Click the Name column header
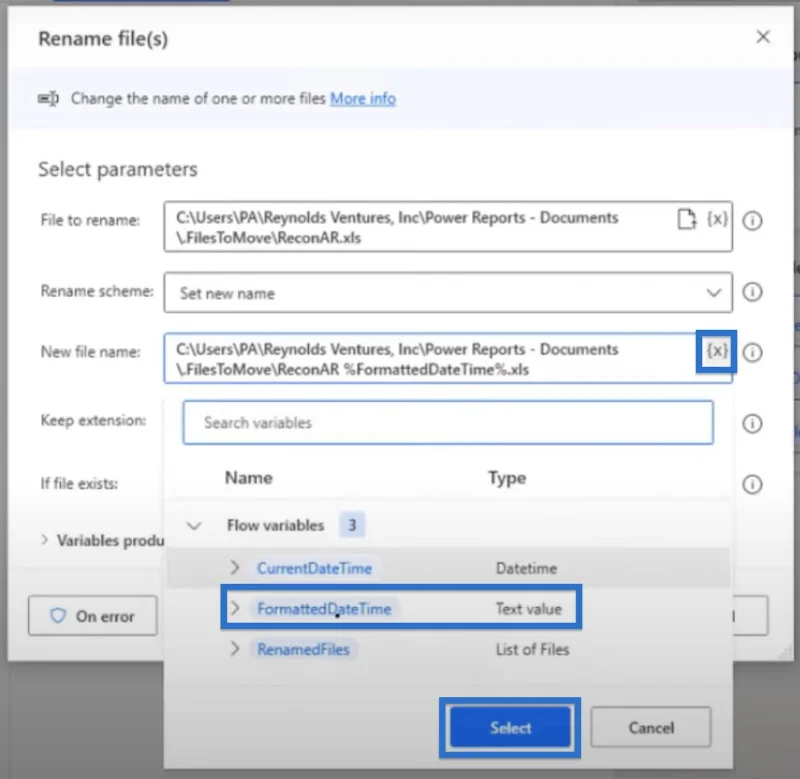The width and height of the screenshot is (800, 779). [x=248, y=478]
